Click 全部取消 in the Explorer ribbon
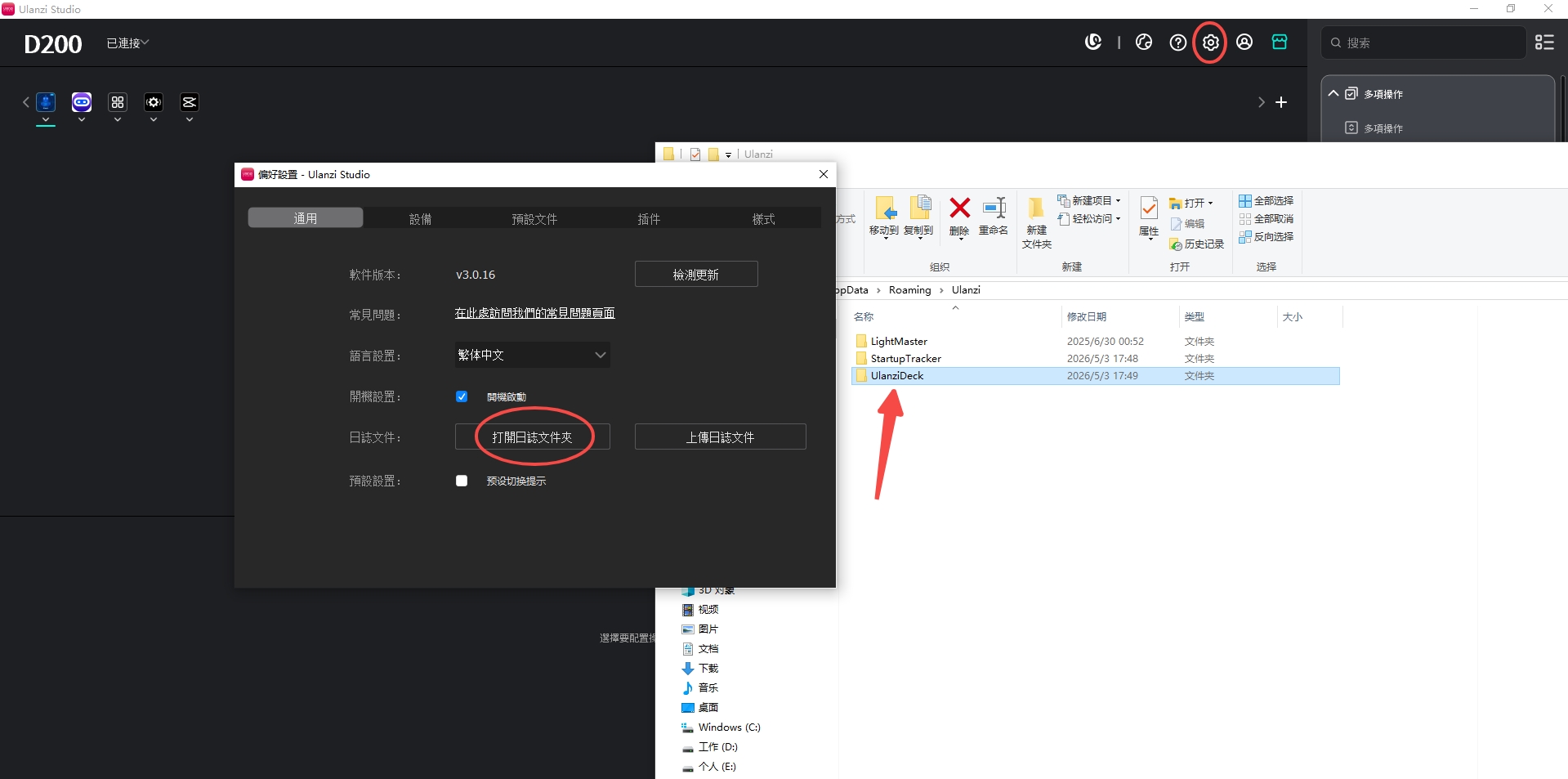 tap(1266, 218)
